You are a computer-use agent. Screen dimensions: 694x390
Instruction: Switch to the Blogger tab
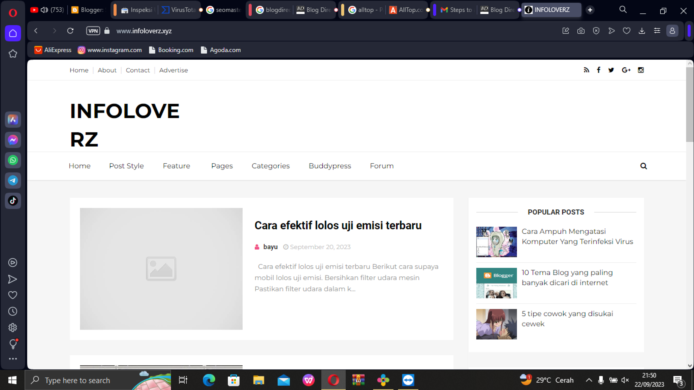point(88,10)
